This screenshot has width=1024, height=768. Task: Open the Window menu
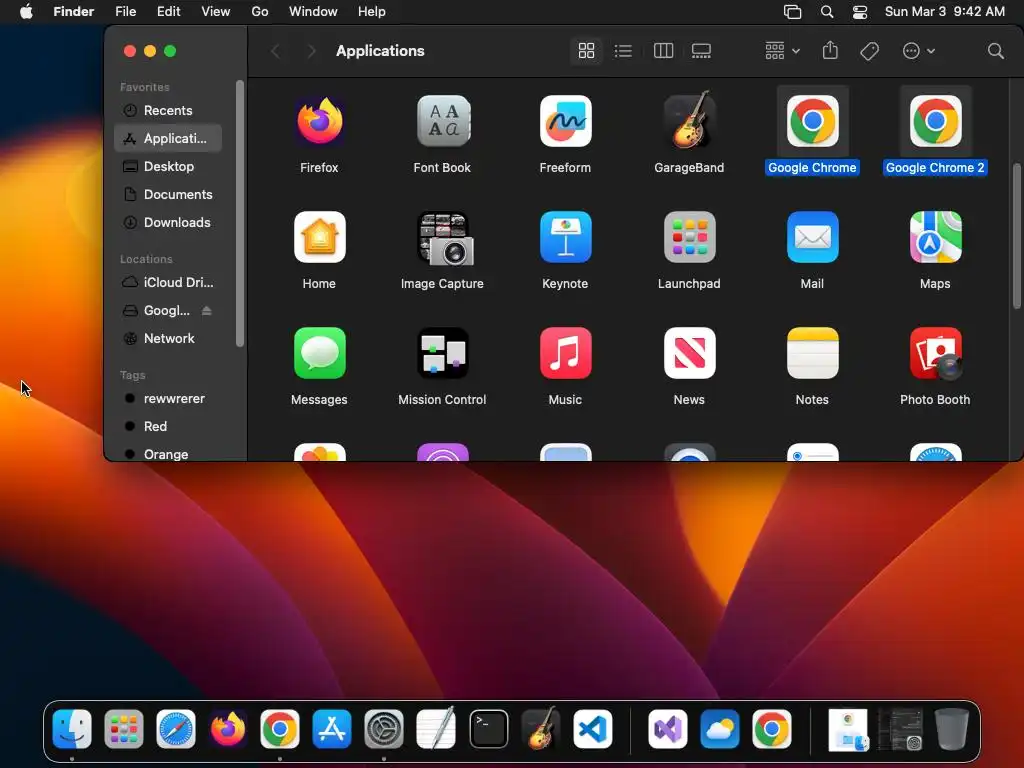point(313,12)
